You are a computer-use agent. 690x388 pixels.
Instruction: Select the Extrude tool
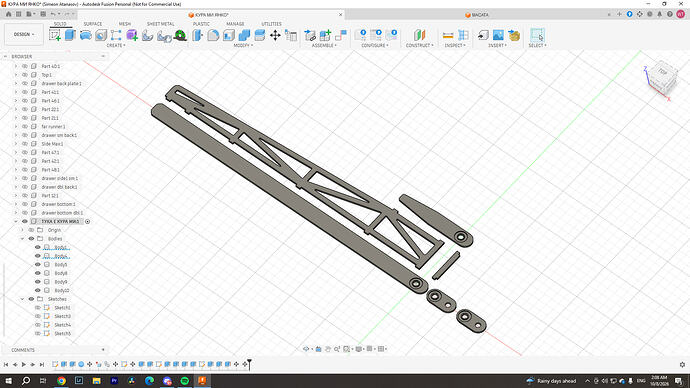(70, 35)
